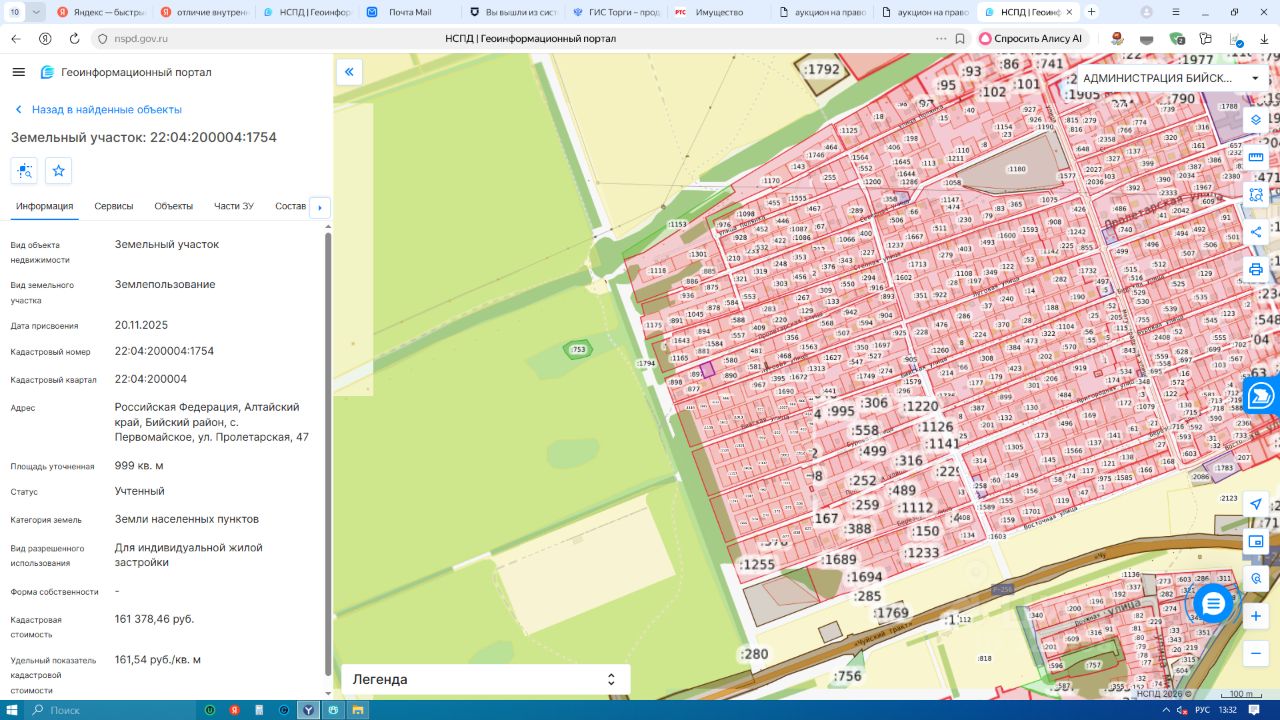Zoom in on the map
1280x720 pixels.
(x=1256, y=616)
